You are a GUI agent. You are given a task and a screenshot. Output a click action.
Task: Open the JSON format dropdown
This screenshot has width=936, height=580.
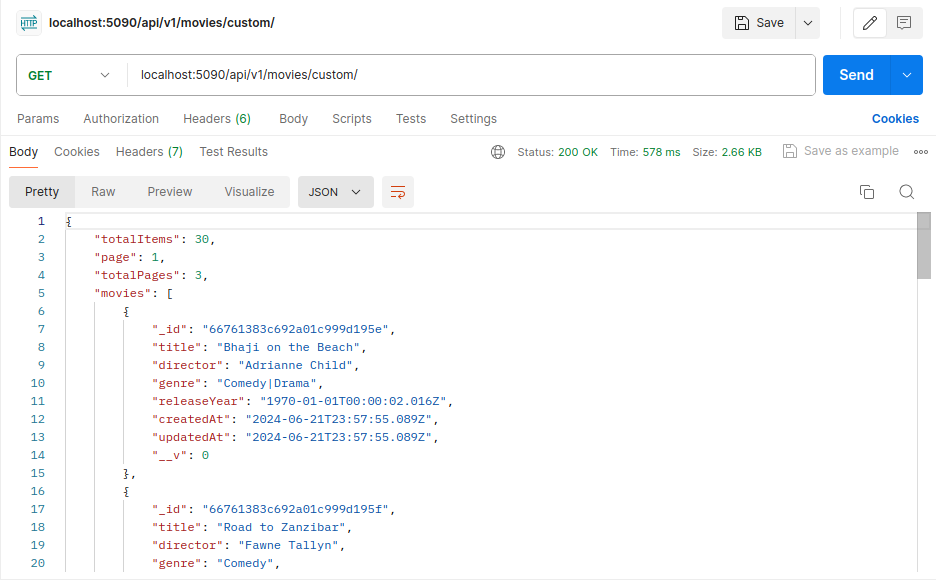(x=335, y=192)
